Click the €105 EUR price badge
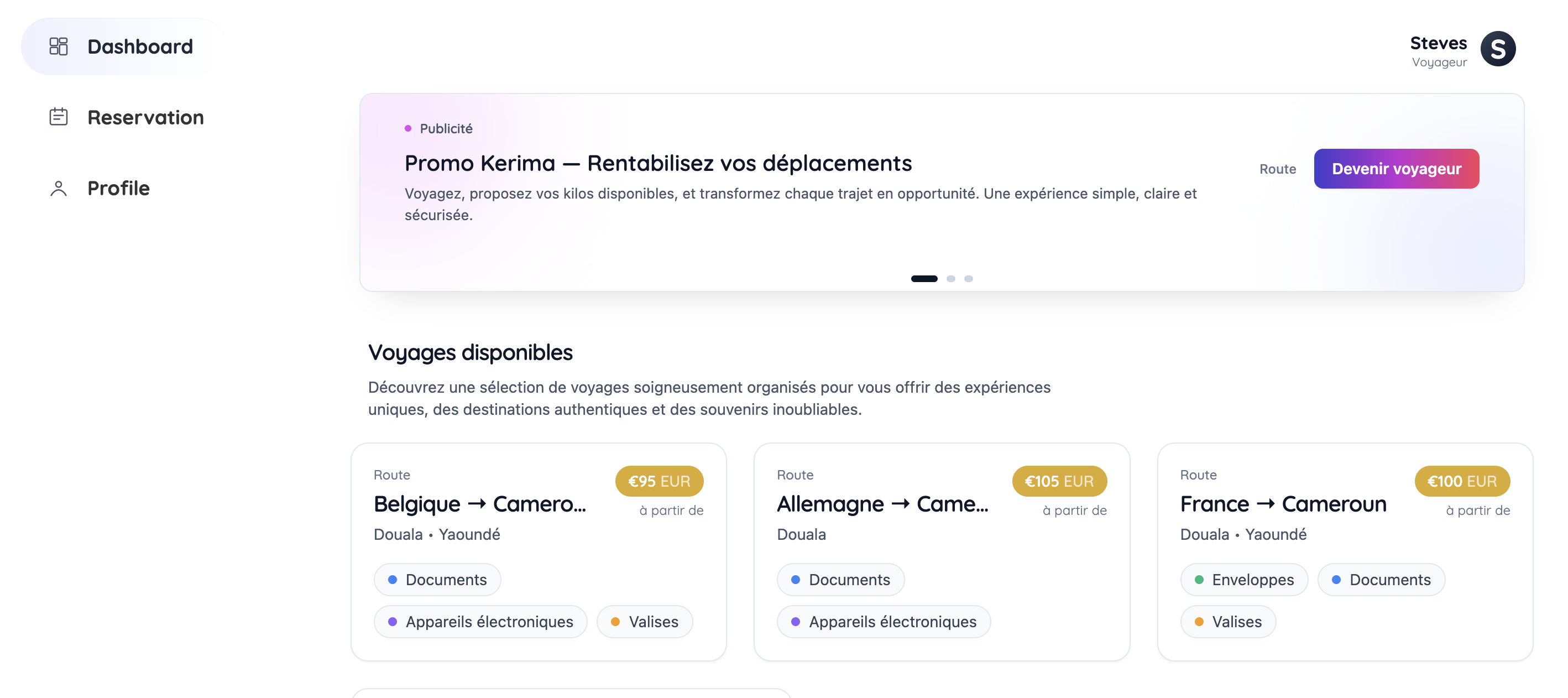The width and height of the screenshot is (1568, 698). pos(1059,481)
